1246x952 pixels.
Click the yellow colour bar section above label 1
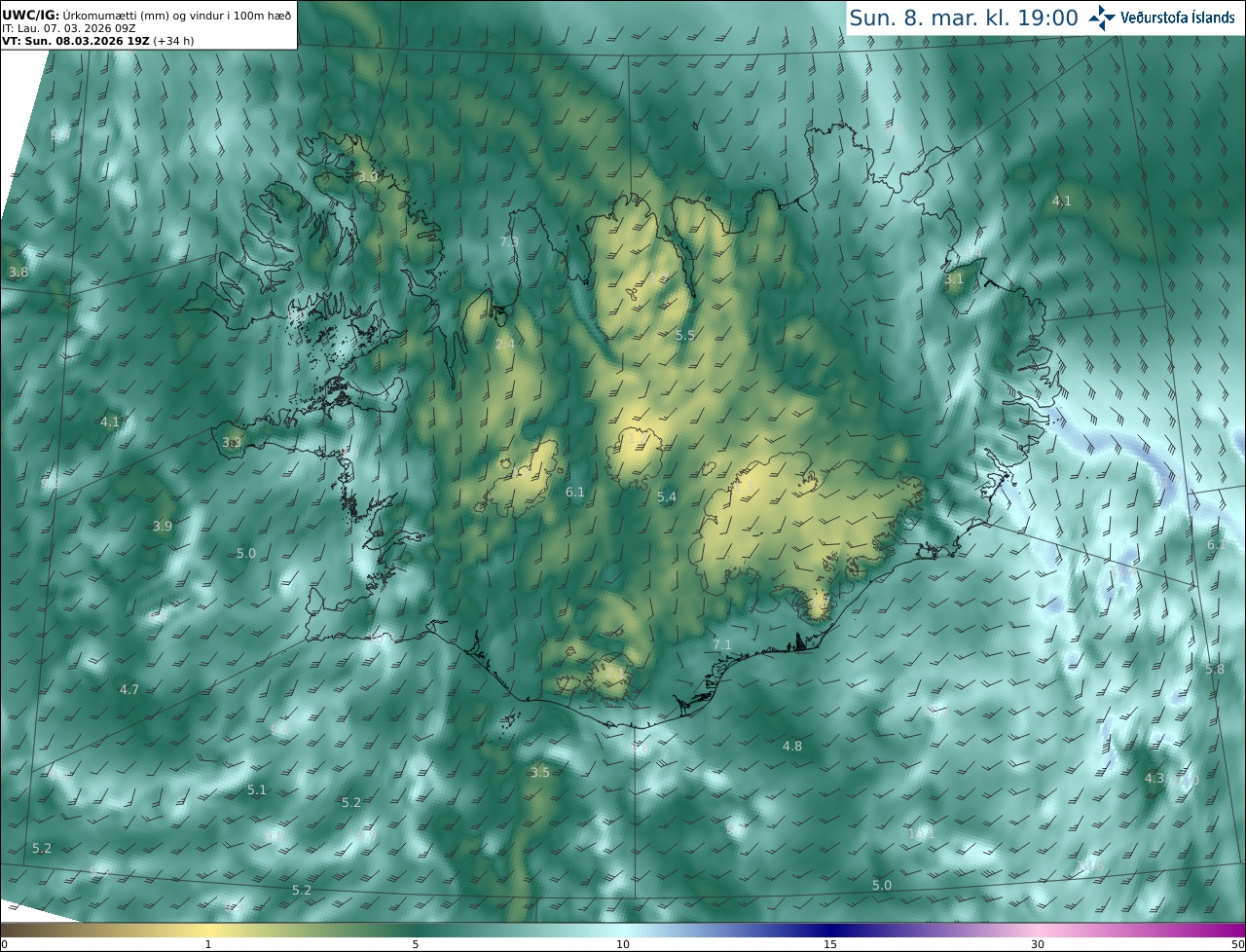[x=208, y=930]
